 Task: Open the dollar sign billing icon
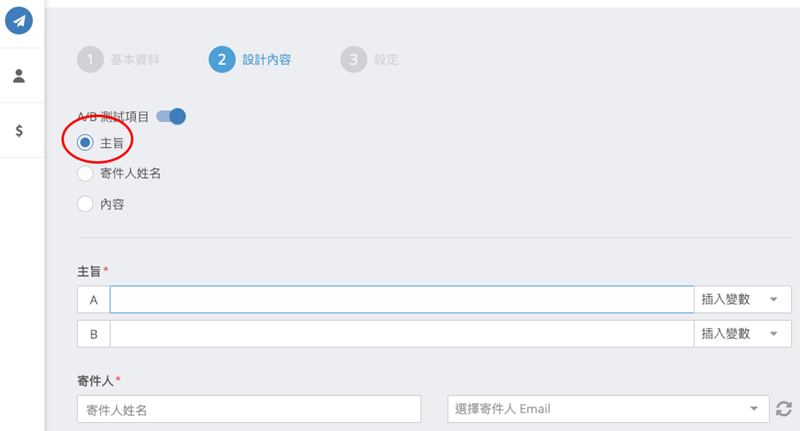(19, 131)
